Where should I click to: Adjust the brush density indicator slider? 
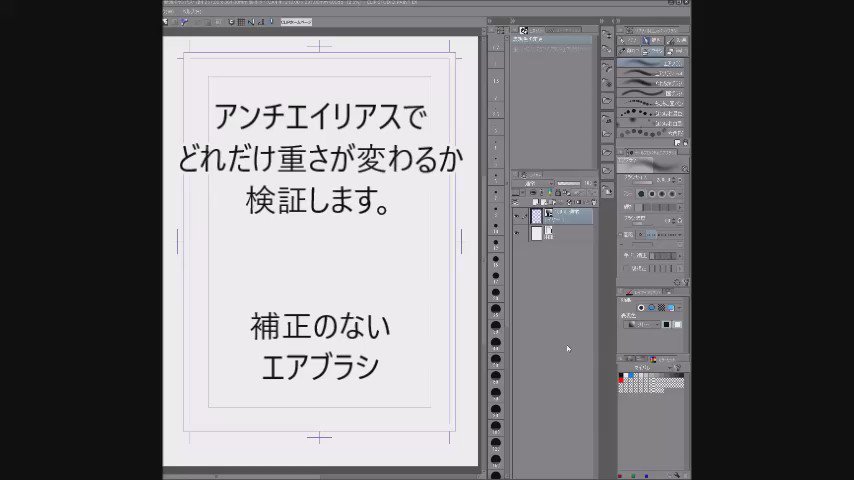[x=656, y=207]
